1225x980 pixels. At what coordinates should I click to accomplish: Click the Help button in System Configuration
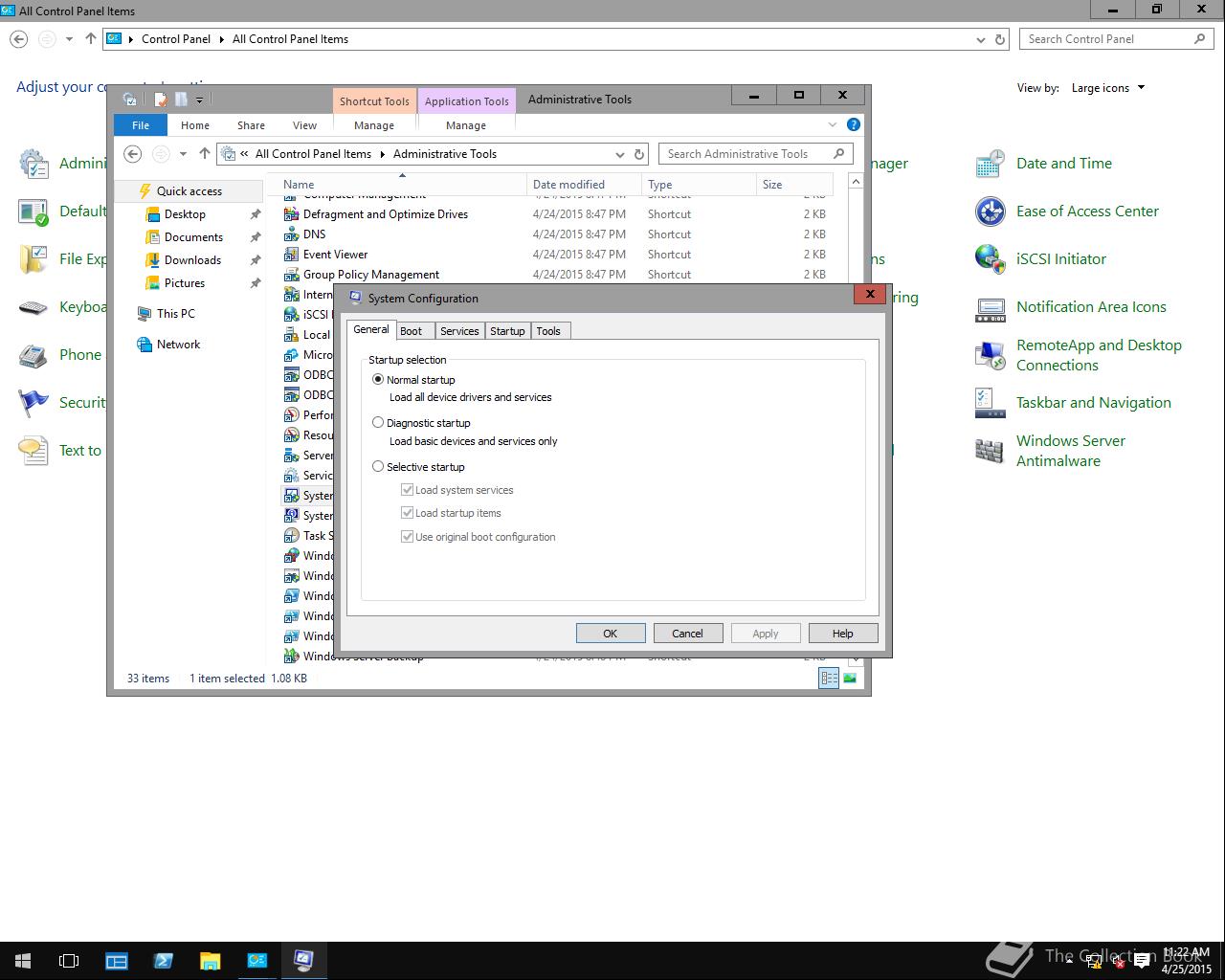pos(843,634)
